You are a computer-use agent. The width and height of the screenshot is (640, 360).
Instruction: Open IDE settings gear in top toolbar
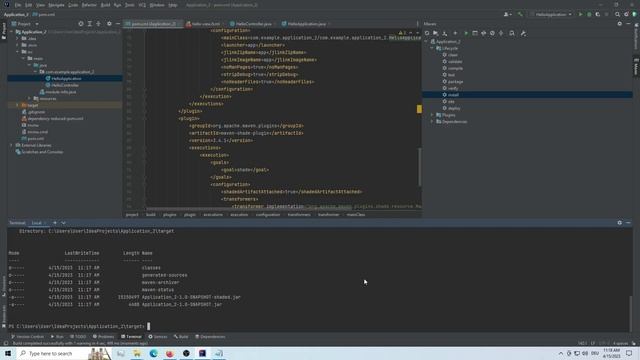click(x=626, y=14)
